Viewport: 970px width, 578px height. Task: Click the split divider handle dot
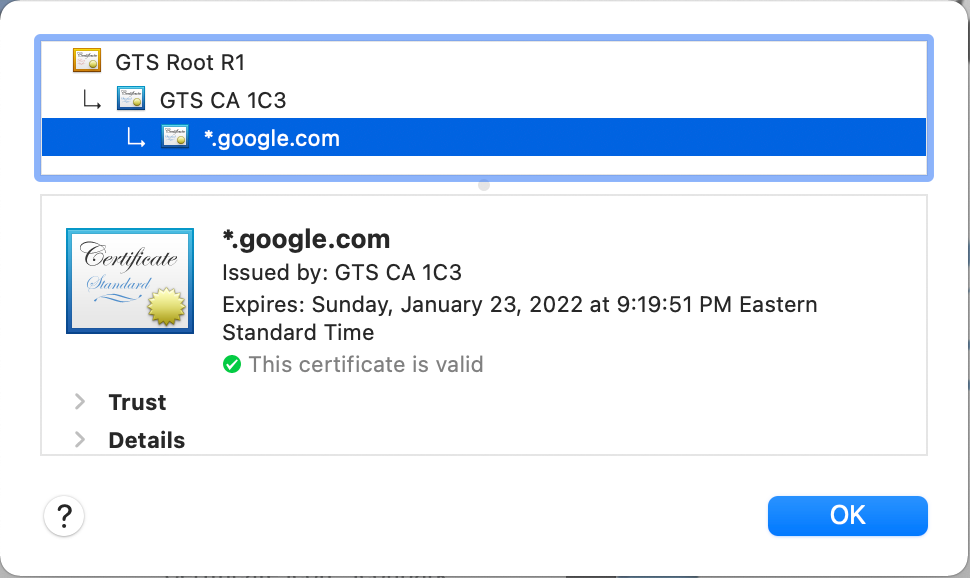point(484,185)
